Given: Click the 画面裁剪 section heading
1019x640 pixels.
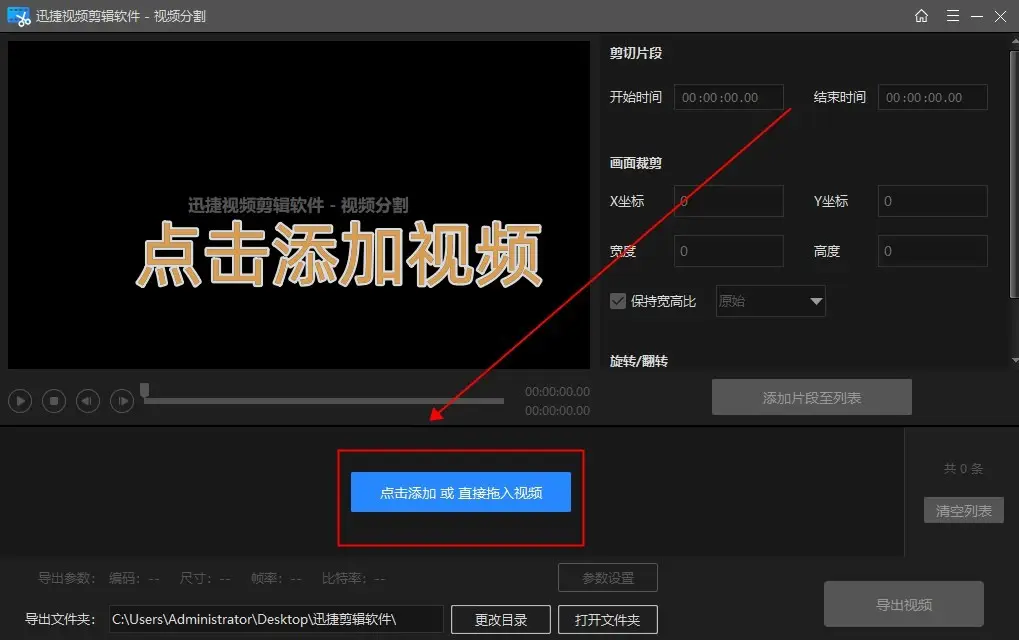Looking at the screenshot, I should tap(636, 163).
